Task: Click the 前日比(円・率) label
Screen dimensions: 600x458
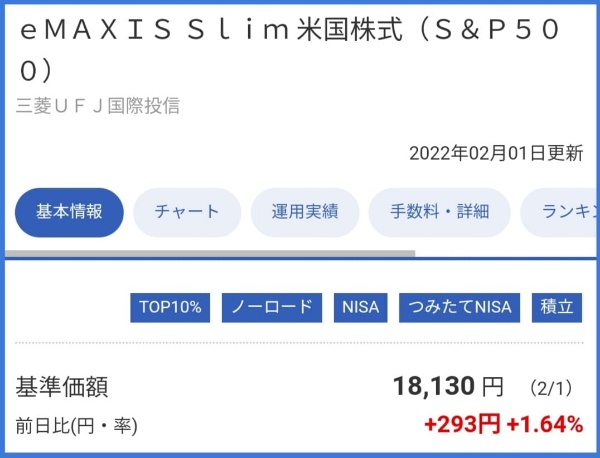Action: tap(76, 425)
